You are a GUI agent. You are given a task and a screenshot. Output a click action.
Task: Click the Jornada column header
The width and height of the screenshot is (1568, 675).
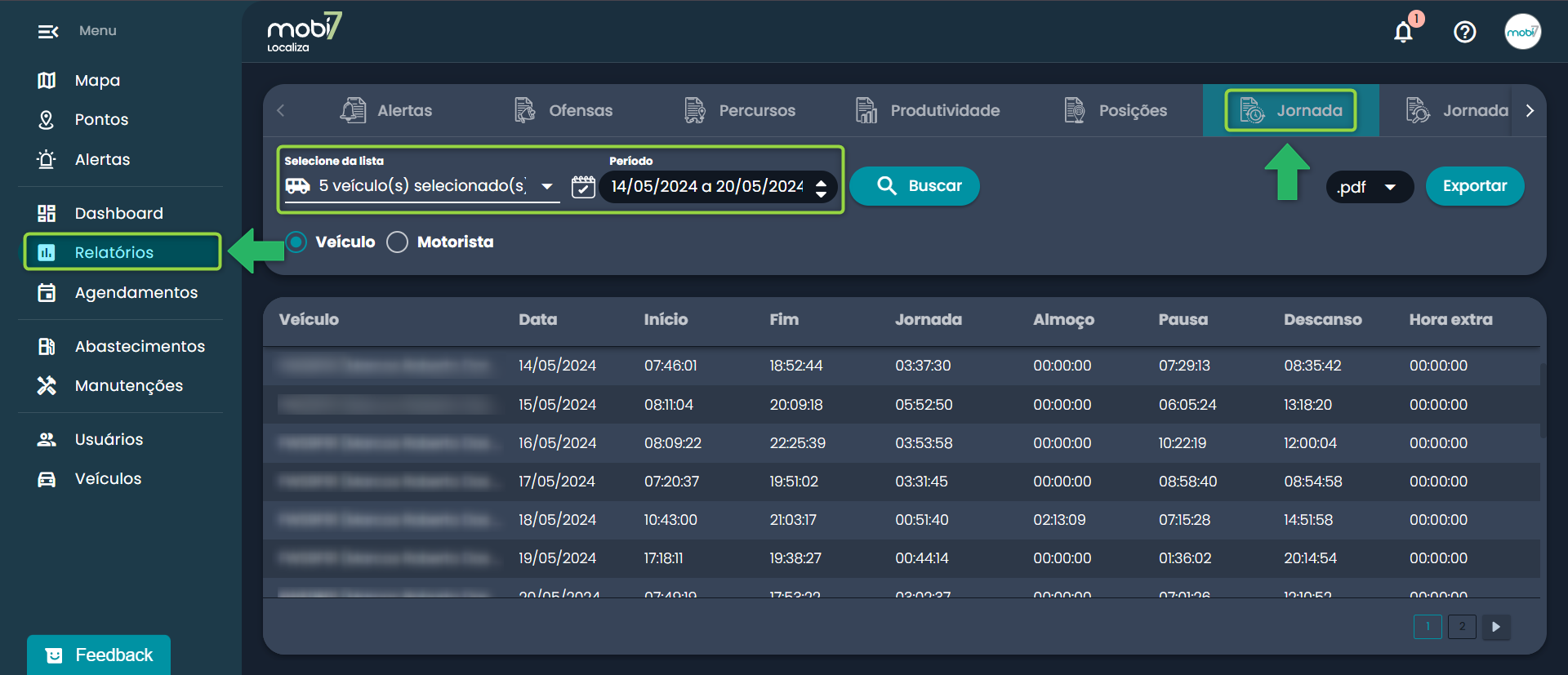[x=929, y=320]
